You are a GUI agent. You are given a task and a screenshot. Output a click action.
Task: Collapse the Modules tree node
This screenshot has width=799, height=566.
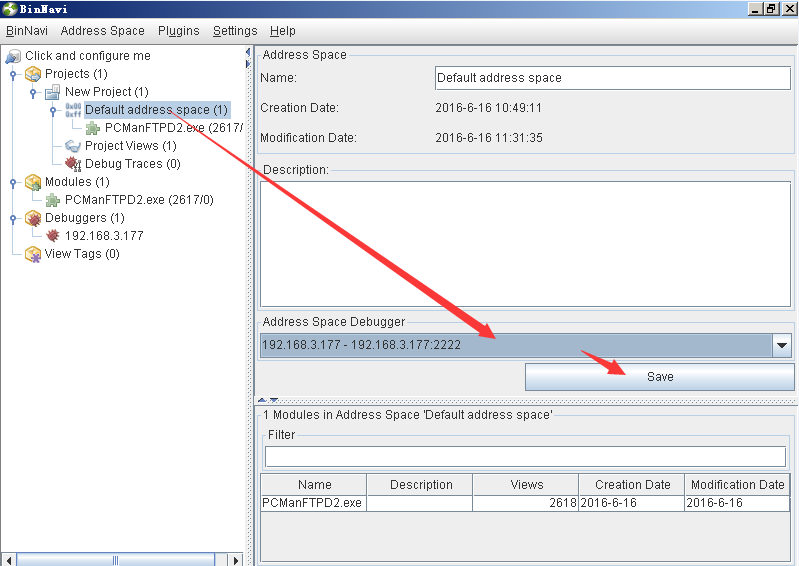click(13, 182)
